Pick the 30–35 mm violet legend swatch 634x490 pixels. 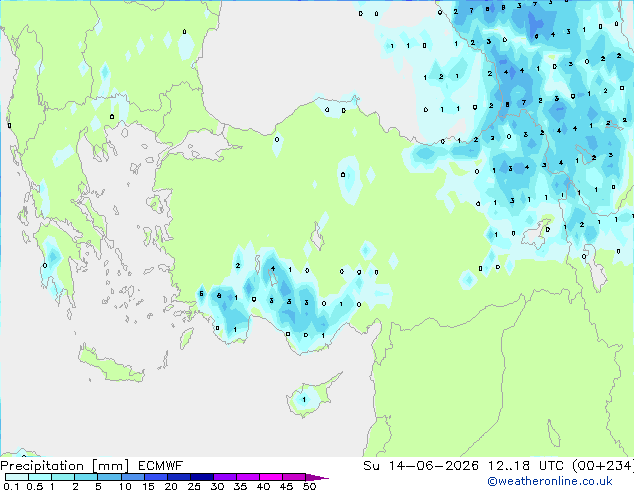[x=224, y=477]
